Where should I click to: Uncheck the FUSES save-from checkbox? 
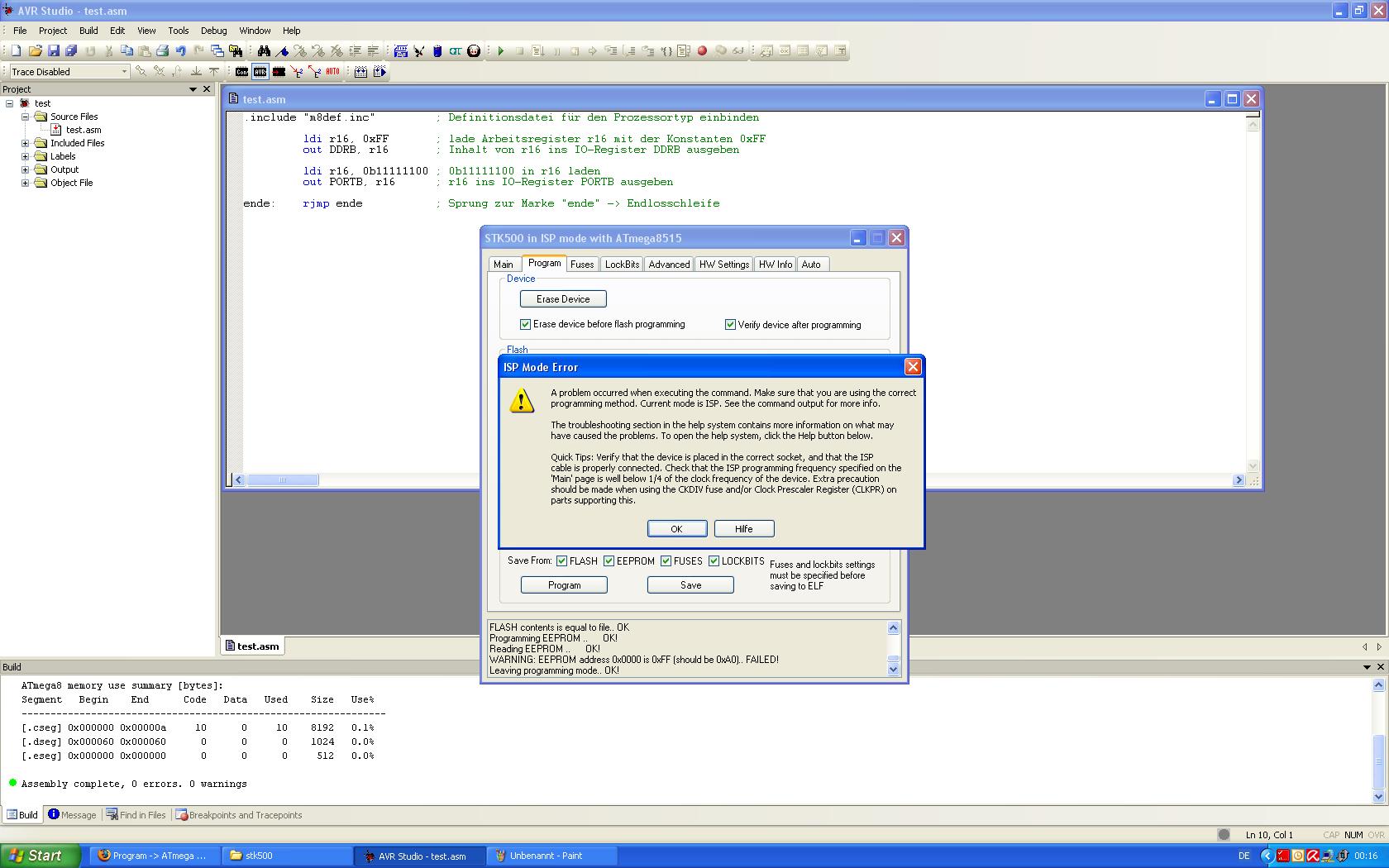(x=666, y=560)
